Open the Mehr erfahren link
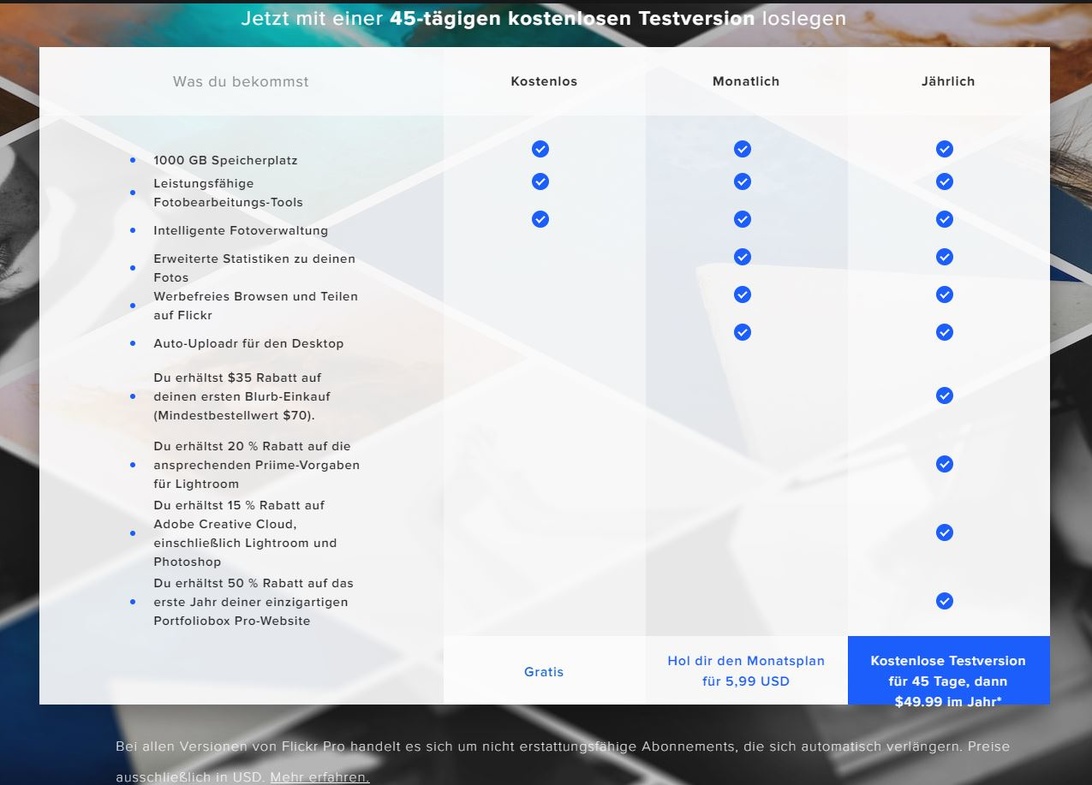Viewport: 1092px width, 785px height. pyautogui.click(x=319, y=777)
